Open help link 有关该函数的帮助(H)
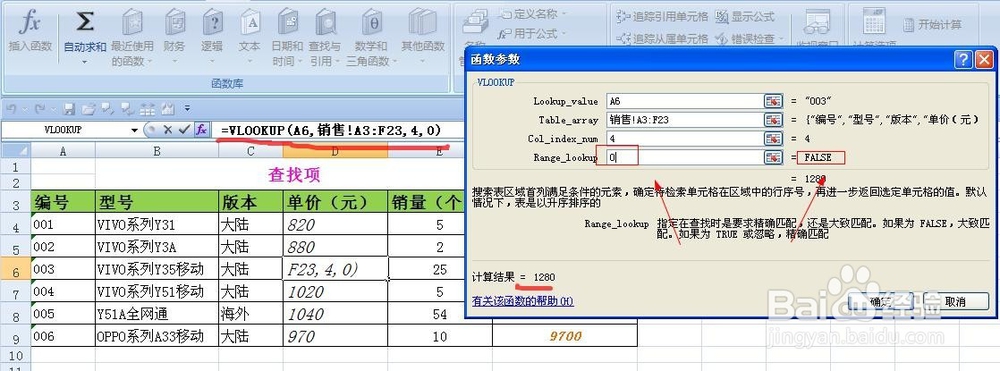Screen dimensions: 1000x371 pos(522,301)
